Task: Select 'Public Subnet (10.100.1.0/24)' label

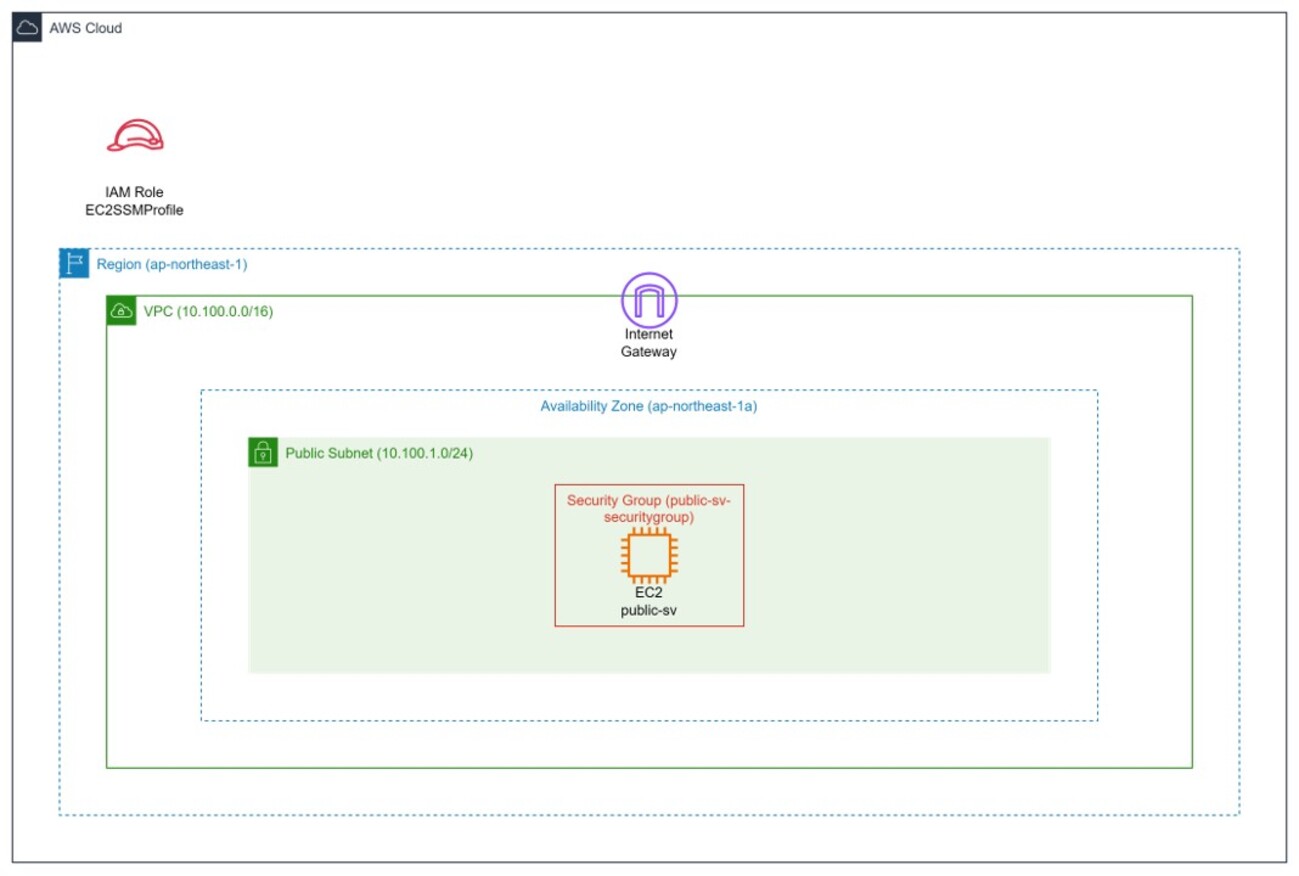Action: (x=379, y=453)
